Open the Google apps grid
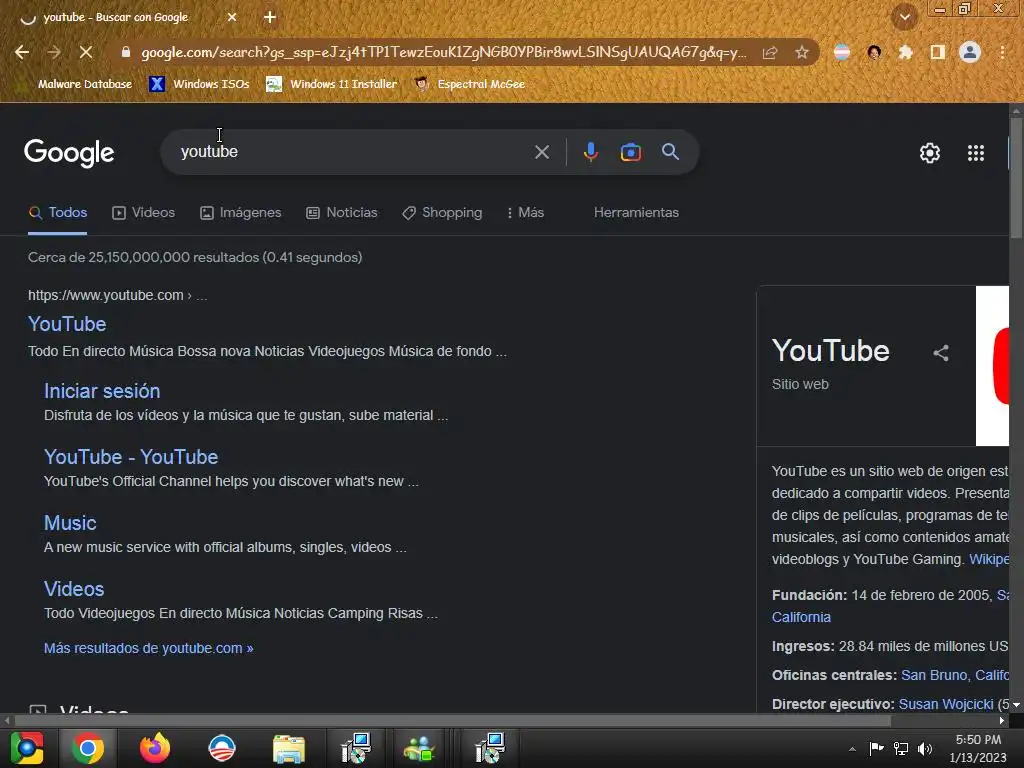Image resolution: width=1024 pixels, height=768 pixels. [x=976, y=153]
